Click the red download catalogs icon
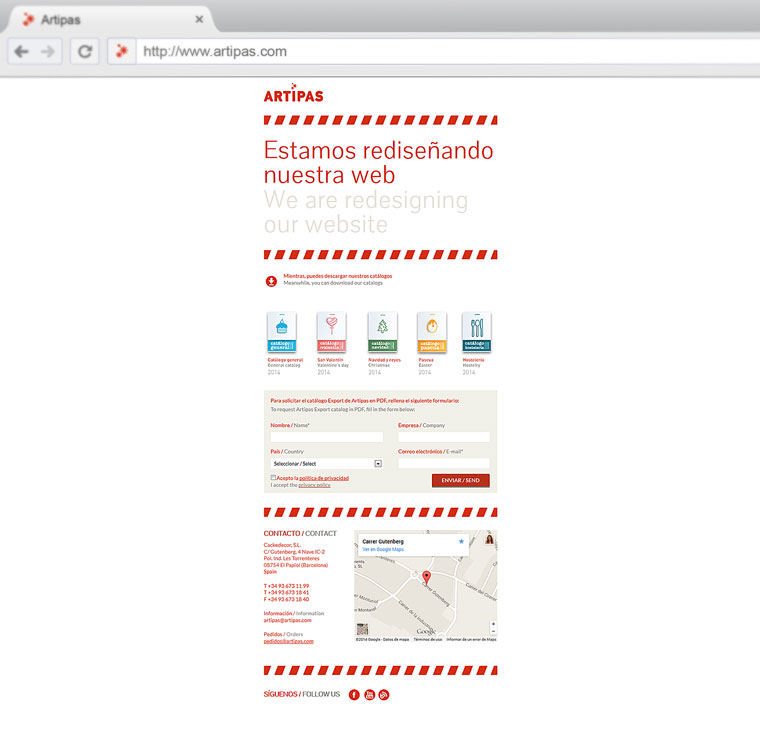 coord(271,281)
